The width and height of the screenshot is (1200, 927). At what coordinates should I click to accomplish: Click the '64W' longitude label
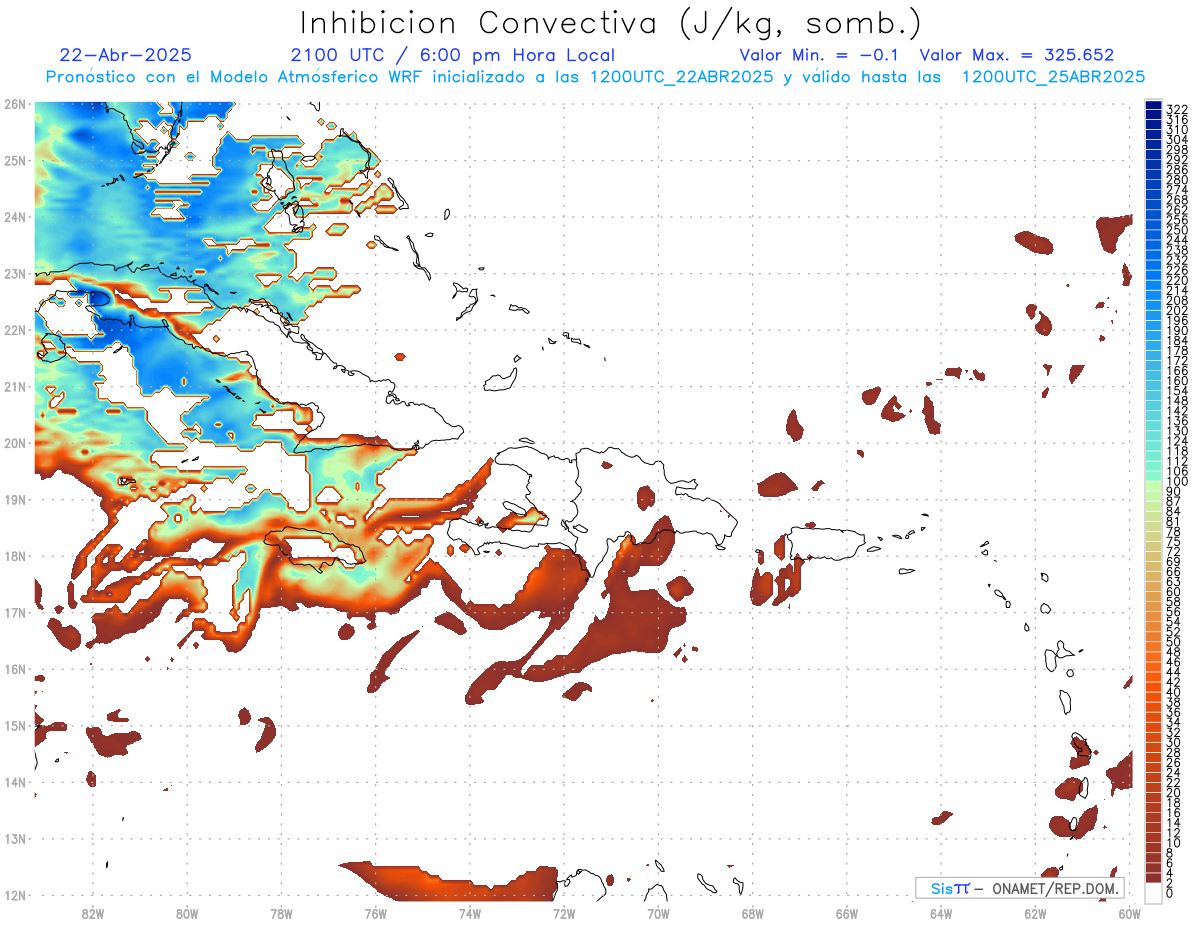tap(941, 913)
